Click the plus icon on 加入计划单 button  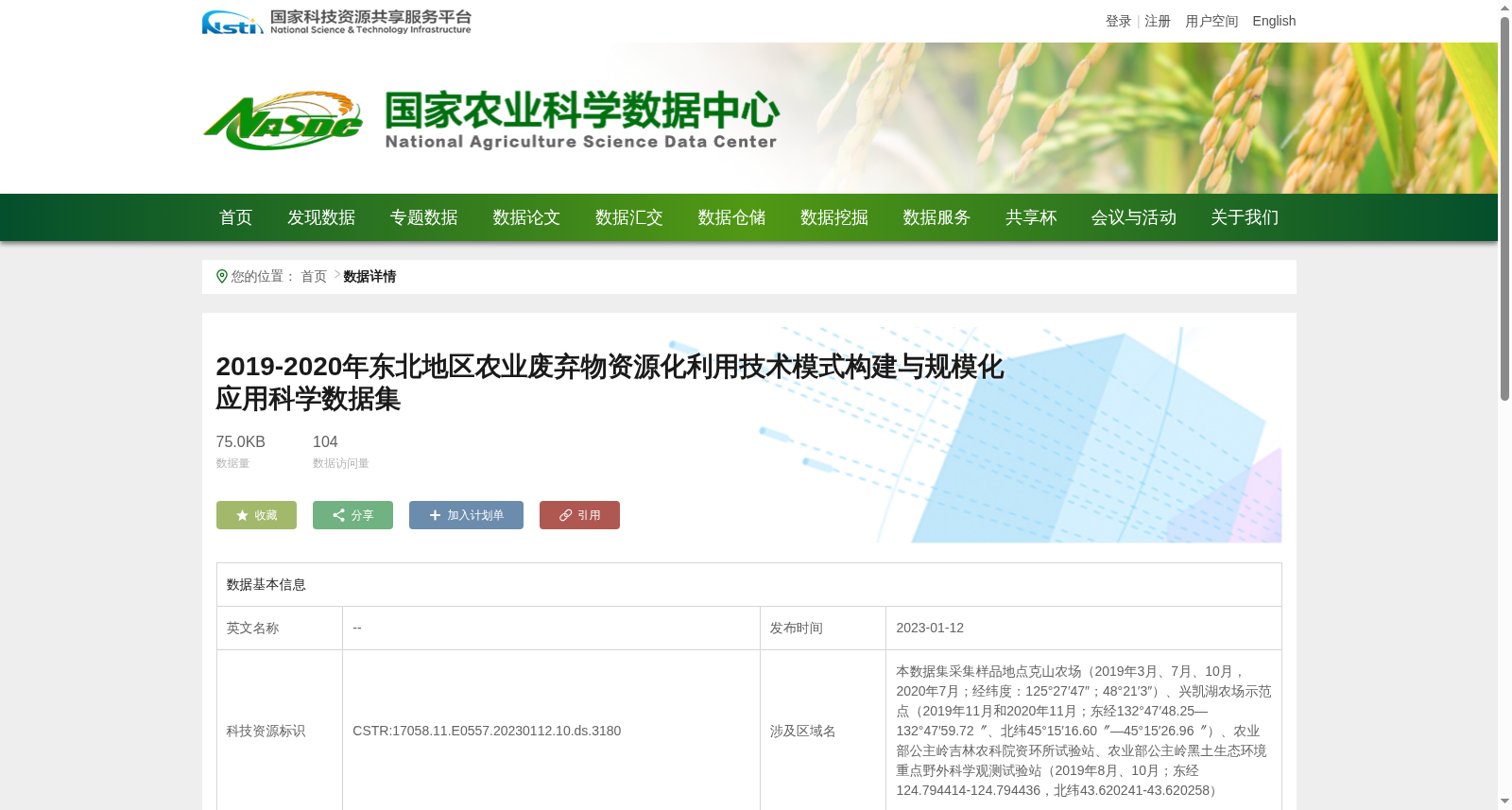[x=435, y=515]
